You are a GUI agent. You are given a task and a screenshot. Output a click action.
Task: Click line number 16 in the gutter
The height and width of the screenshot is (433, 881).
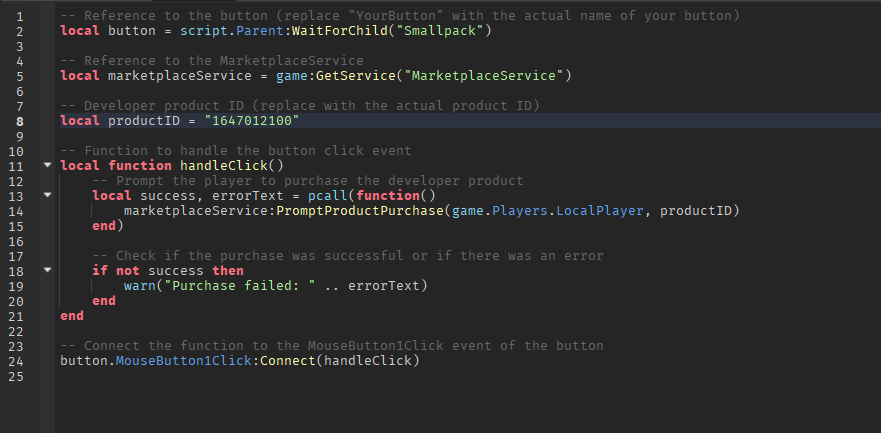click(16, 241)
